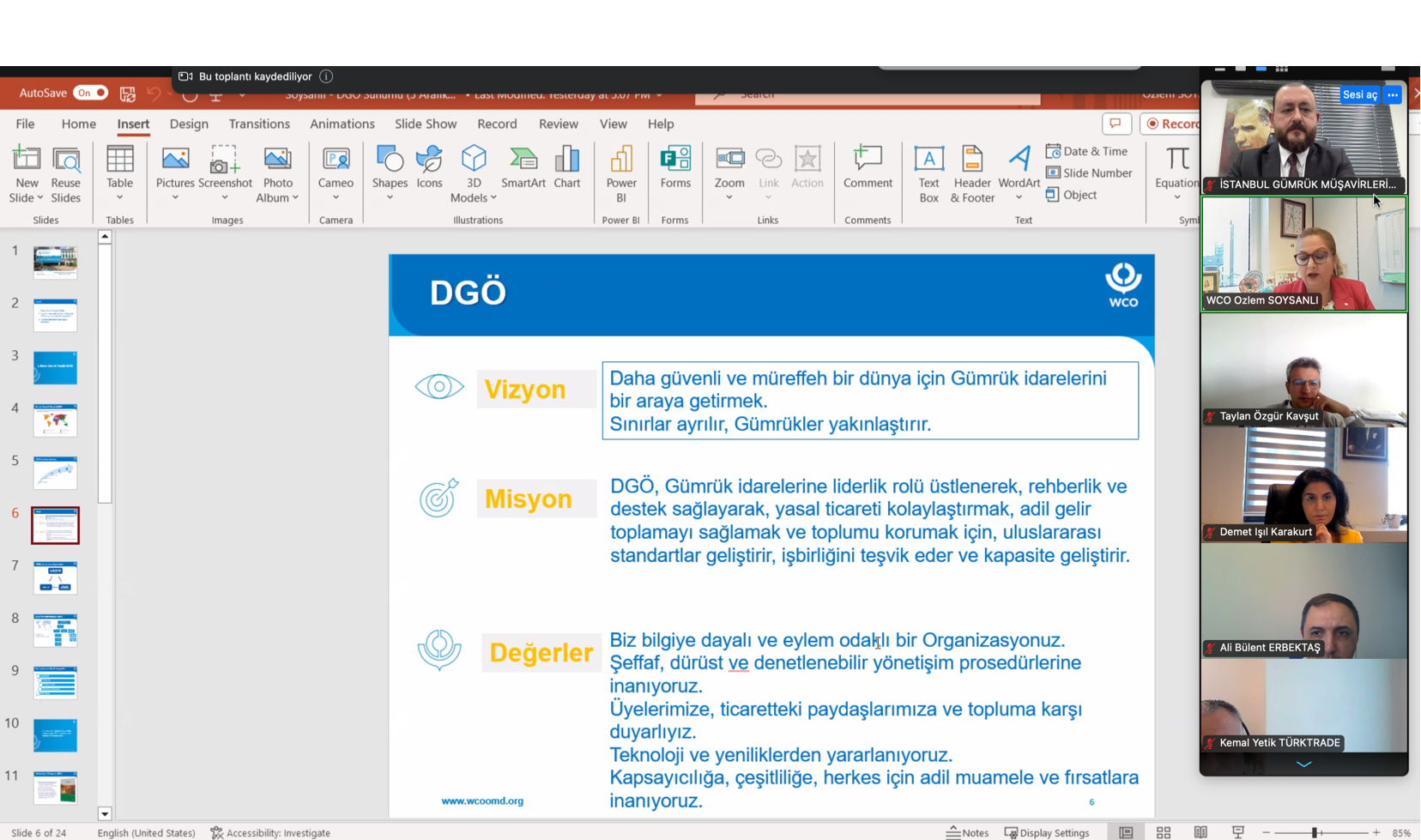The image size is (1421, 840).
Task: Expand more participants with the chevron
Action: point(1303,764)
